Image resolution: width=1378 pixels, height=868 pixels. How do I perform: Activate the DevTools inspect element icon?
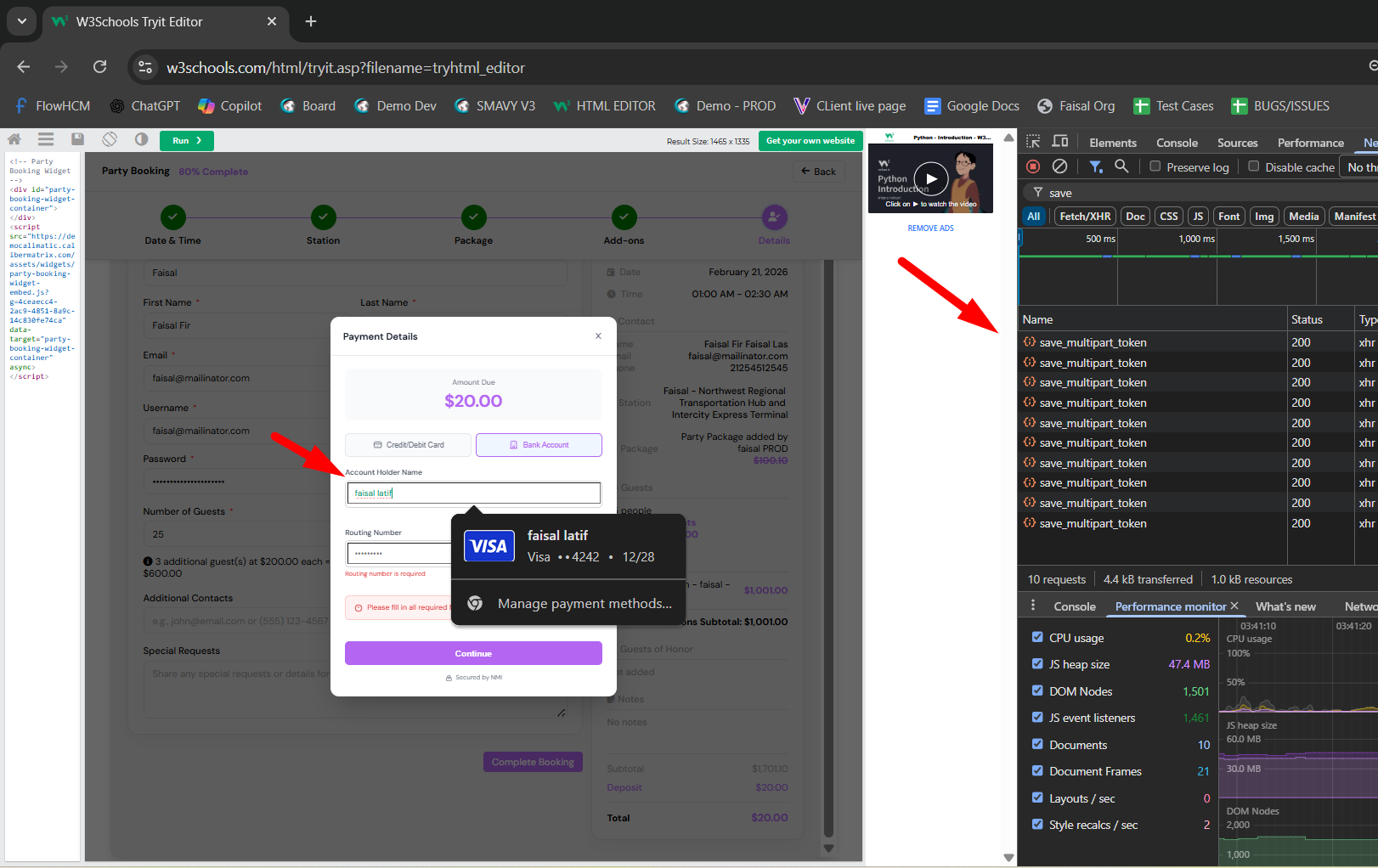tap(1033, 142)
